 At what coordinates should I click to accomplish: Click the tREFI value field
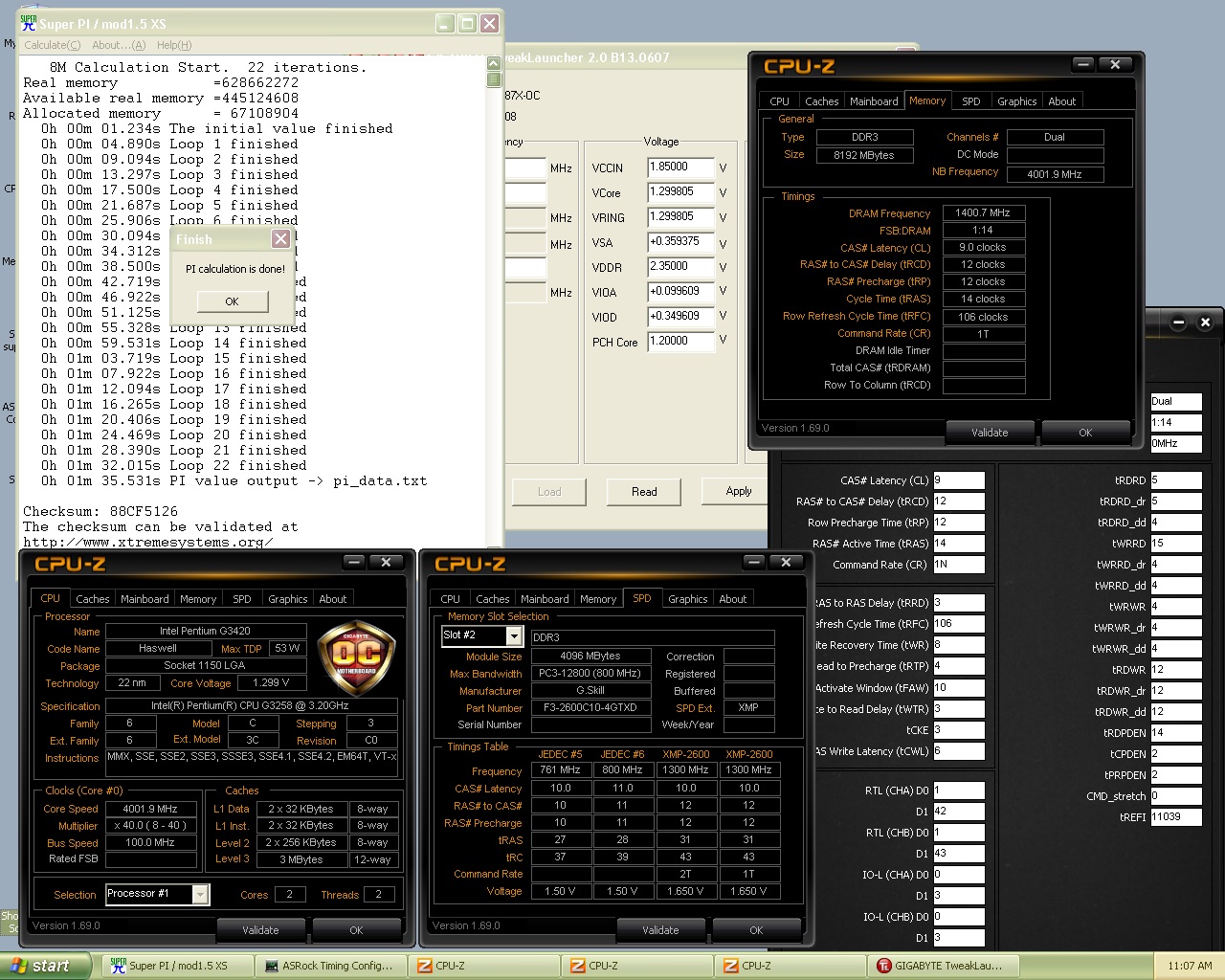pos(1175,817)
